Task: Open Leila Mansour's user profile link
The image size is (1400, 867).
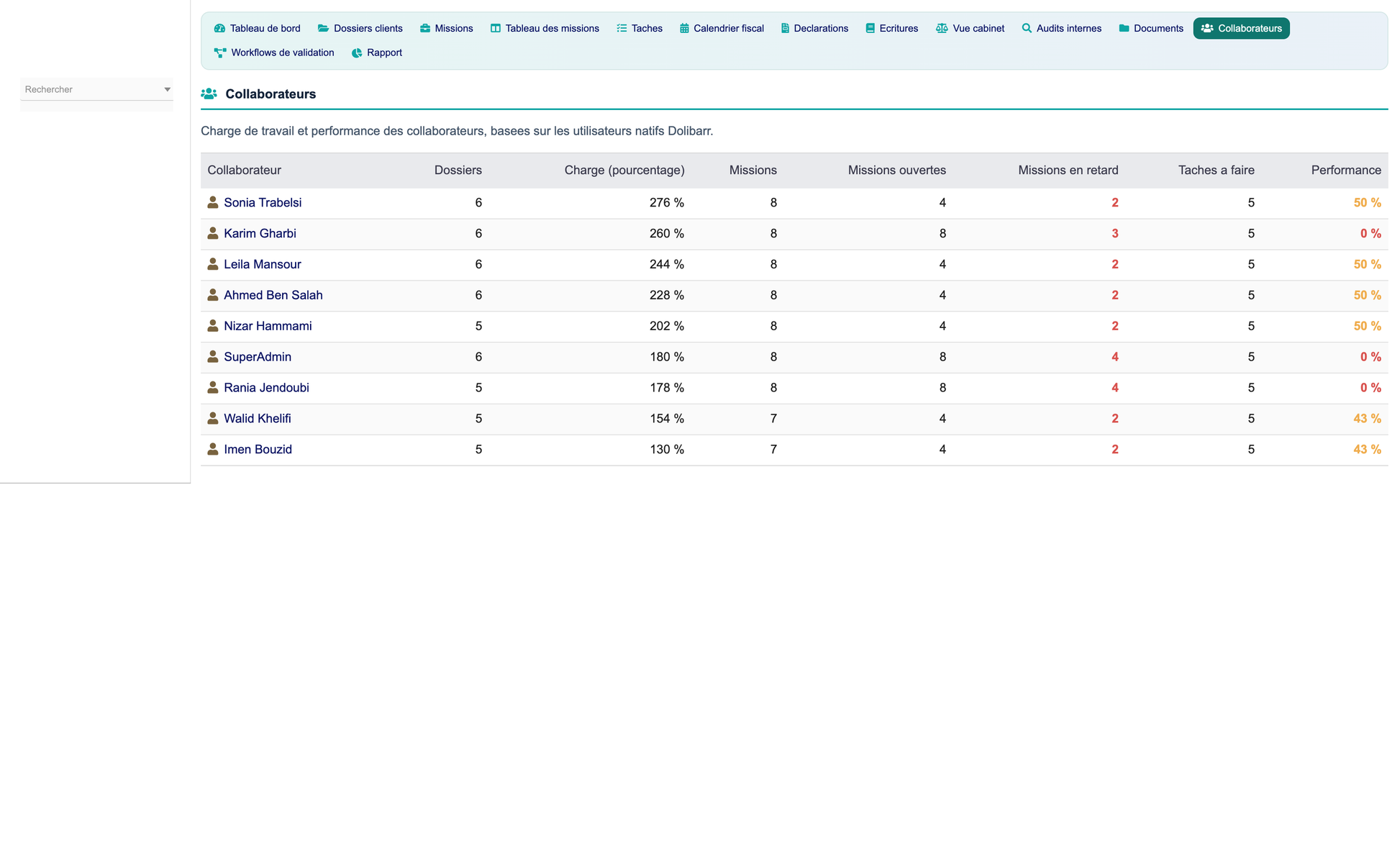Action: (263, 265)
